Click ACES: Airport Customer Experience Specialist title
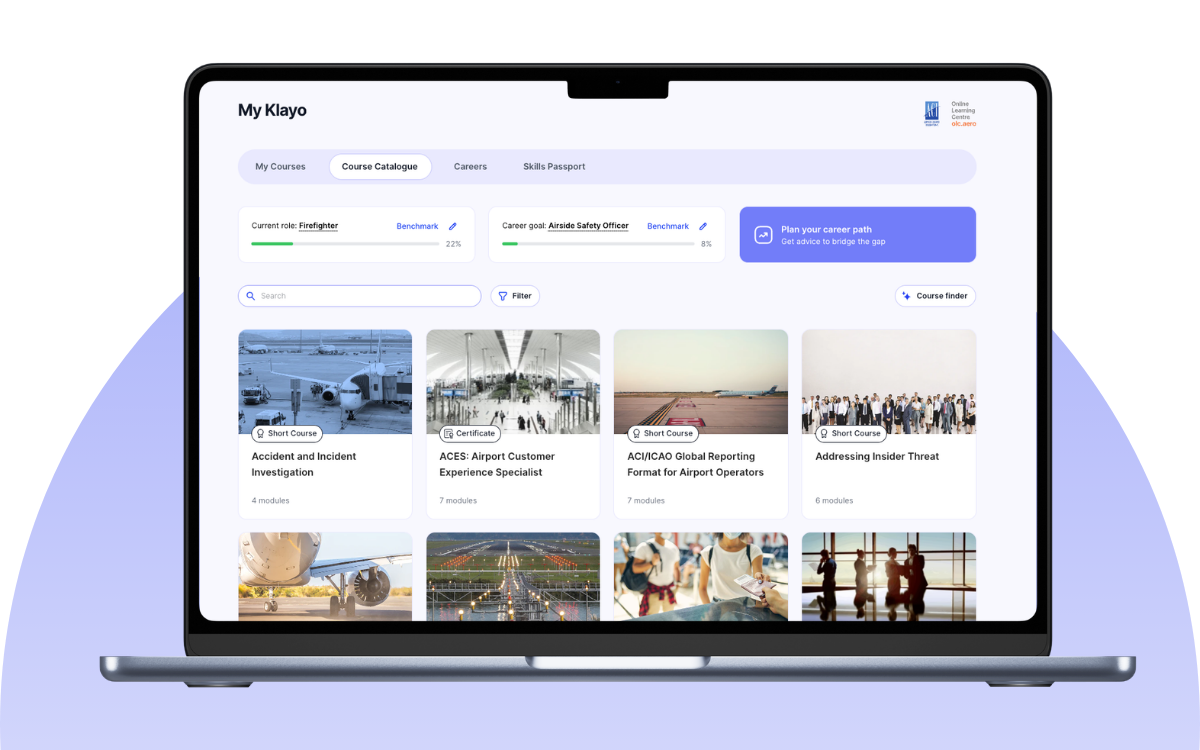This screenshot has height=750, width=1200. 497,464
